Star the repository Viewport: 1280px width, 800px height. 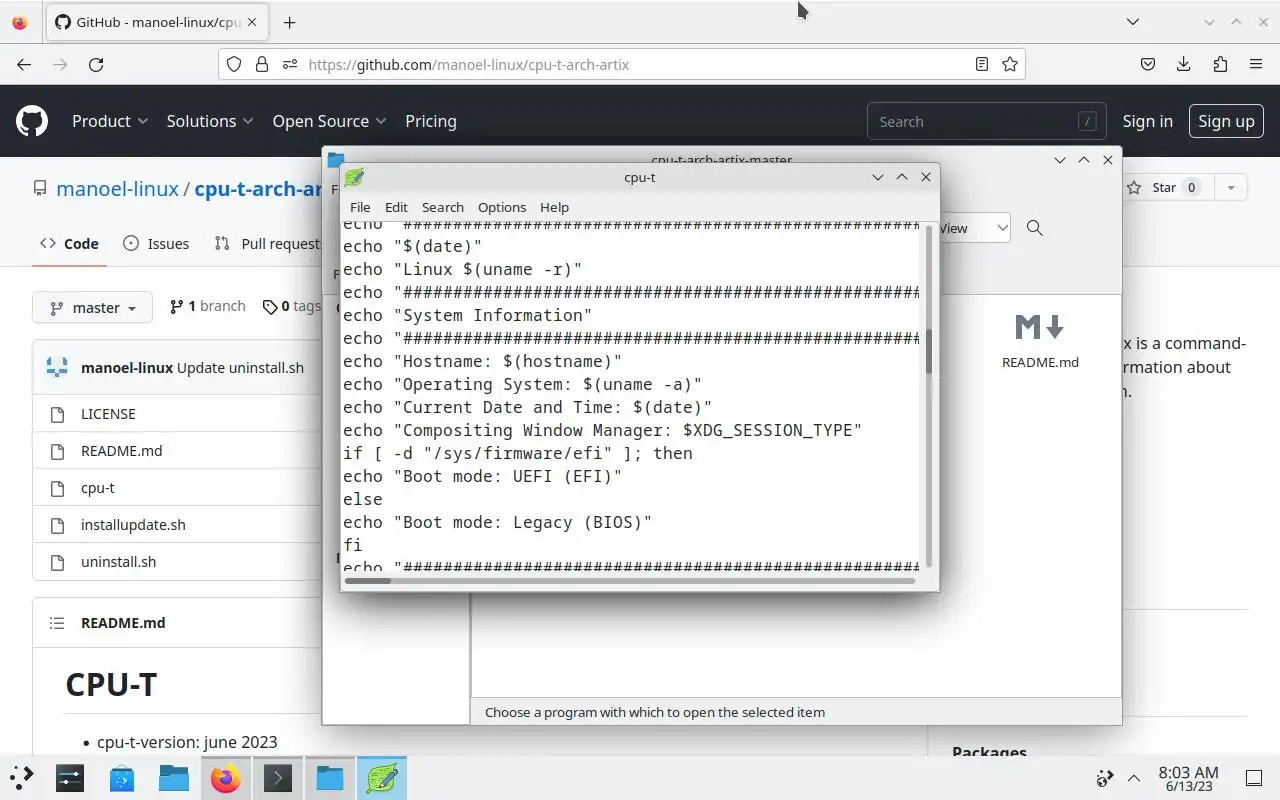point(1163,187)
